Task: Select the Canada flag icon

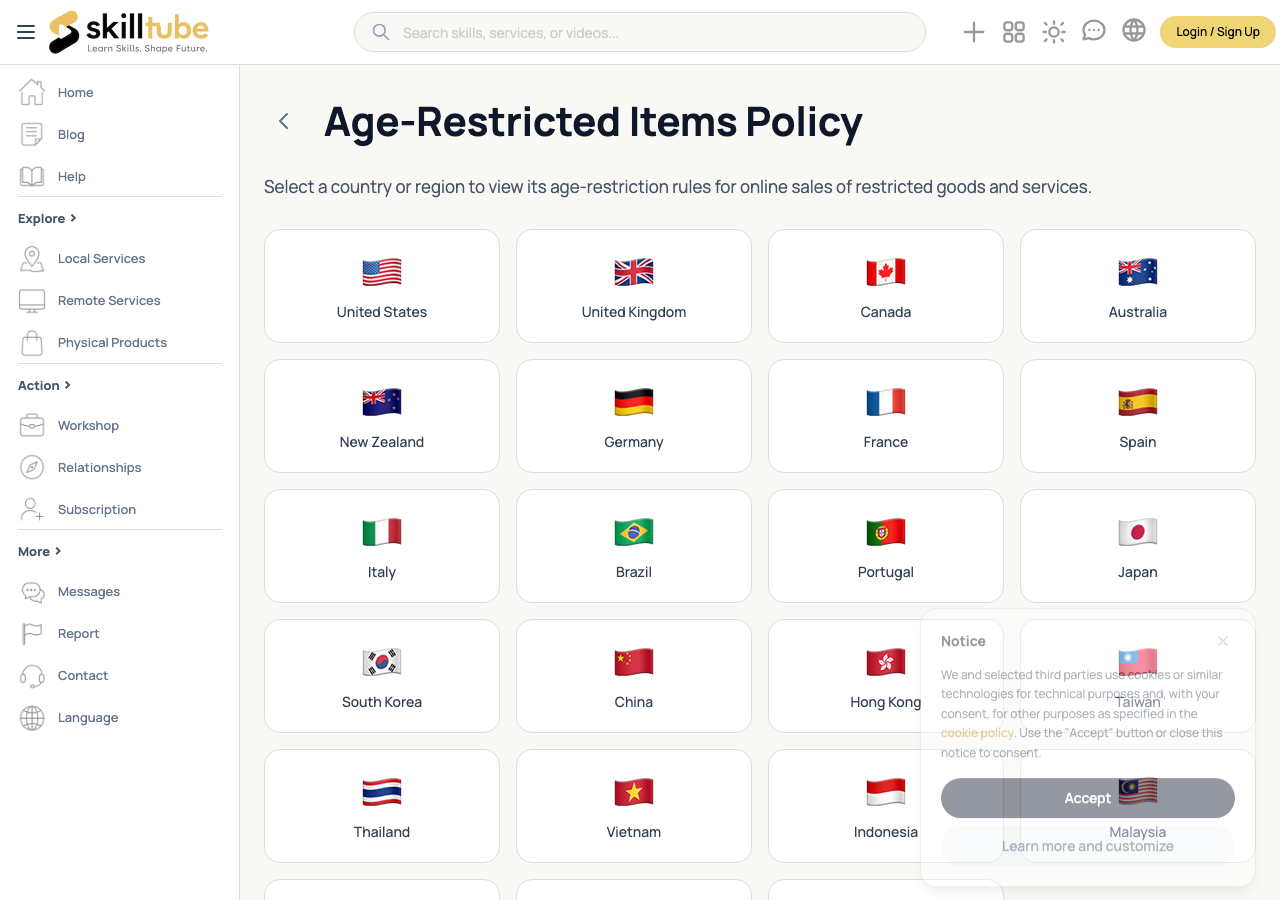Action: point(886,272)
